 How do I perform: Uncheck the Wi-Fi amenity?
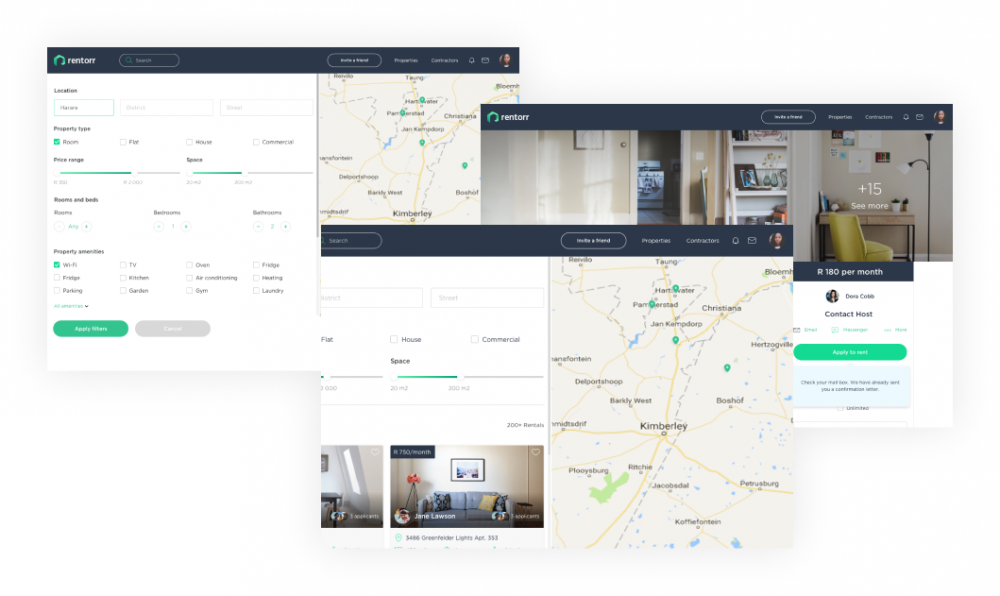point(57,265)
